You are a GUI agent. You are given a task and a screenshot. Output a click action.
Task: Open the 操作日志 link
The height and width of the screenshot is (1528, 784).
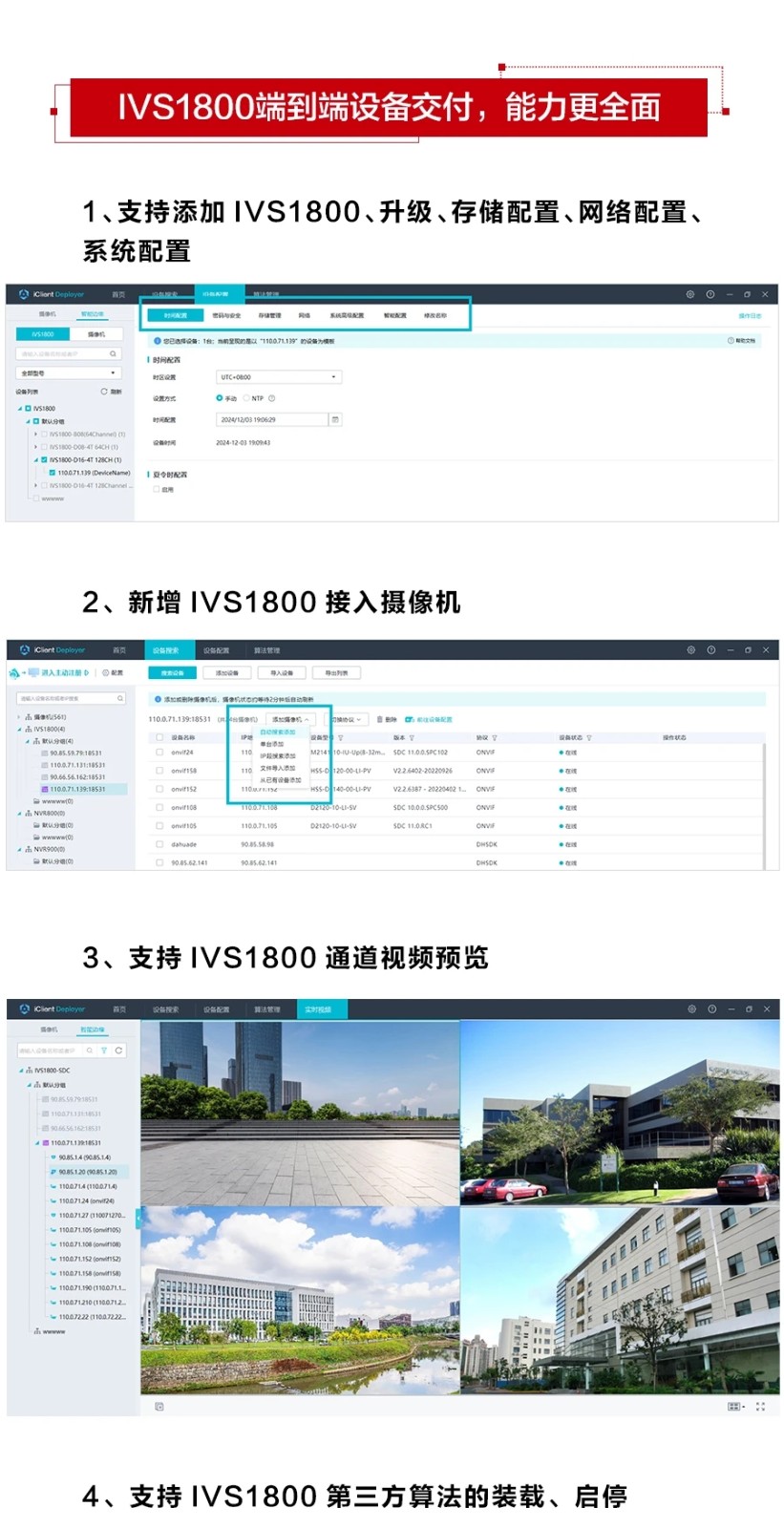tap(750, 315)
